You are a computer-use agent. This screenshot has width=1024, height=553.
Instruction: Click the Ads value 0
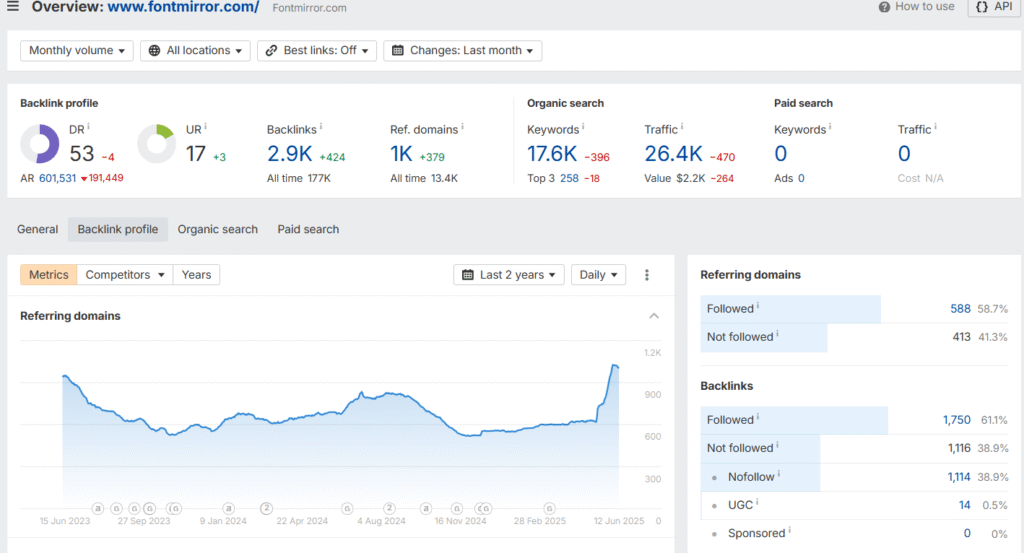pos(801,178)
